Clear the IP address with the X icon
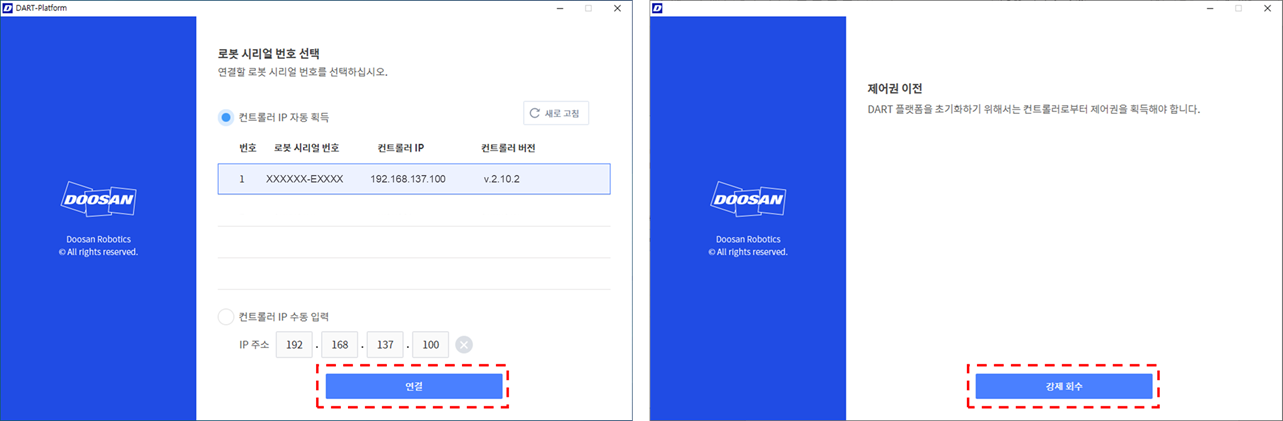The image size is (1283, 421). (x=464, y=345)
